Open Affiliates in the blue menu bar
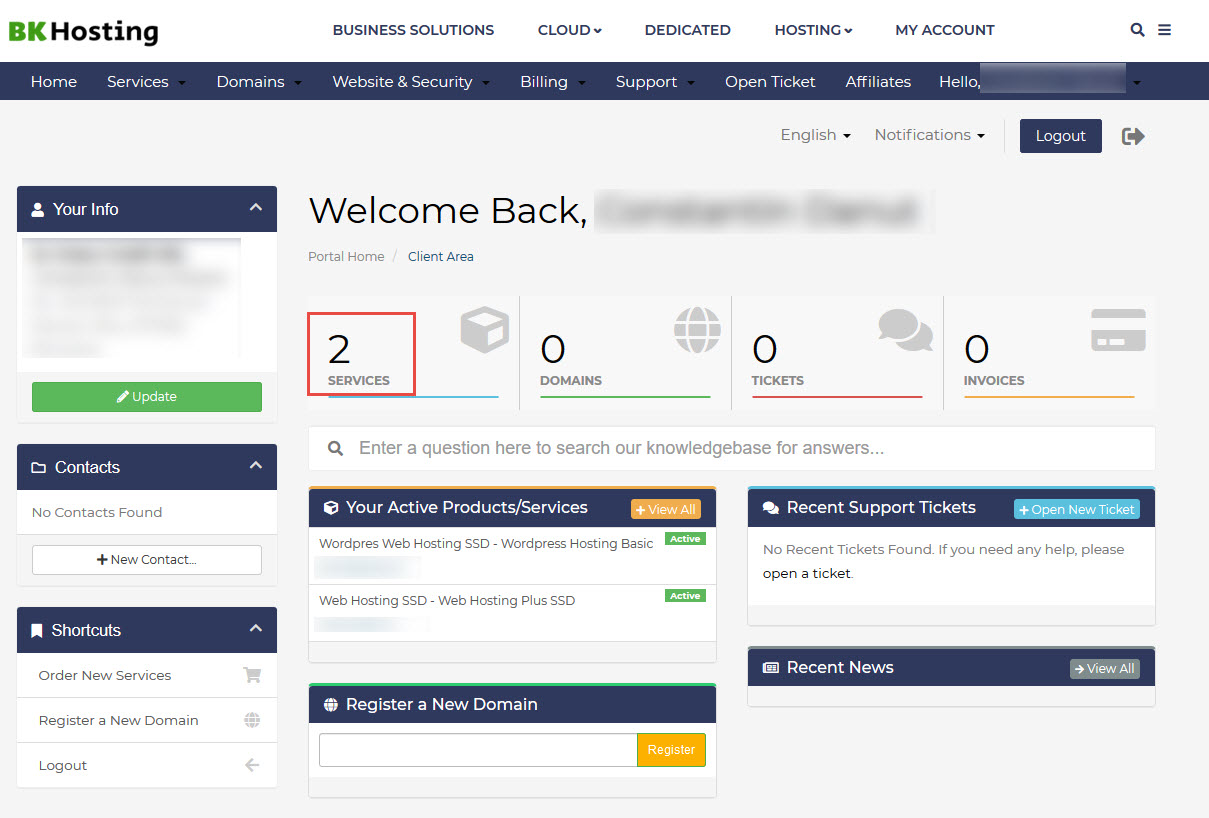Screen dimensions: 1209x818 pos(878,82)
